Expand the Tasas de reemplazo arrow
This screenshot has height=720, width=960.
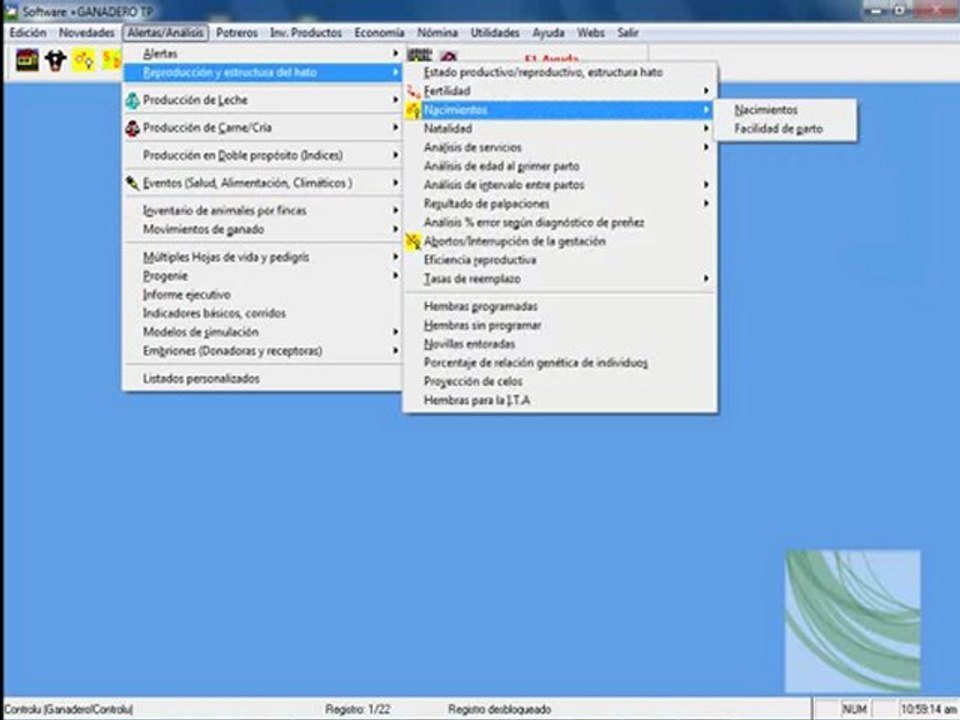(x=706, y=279)
